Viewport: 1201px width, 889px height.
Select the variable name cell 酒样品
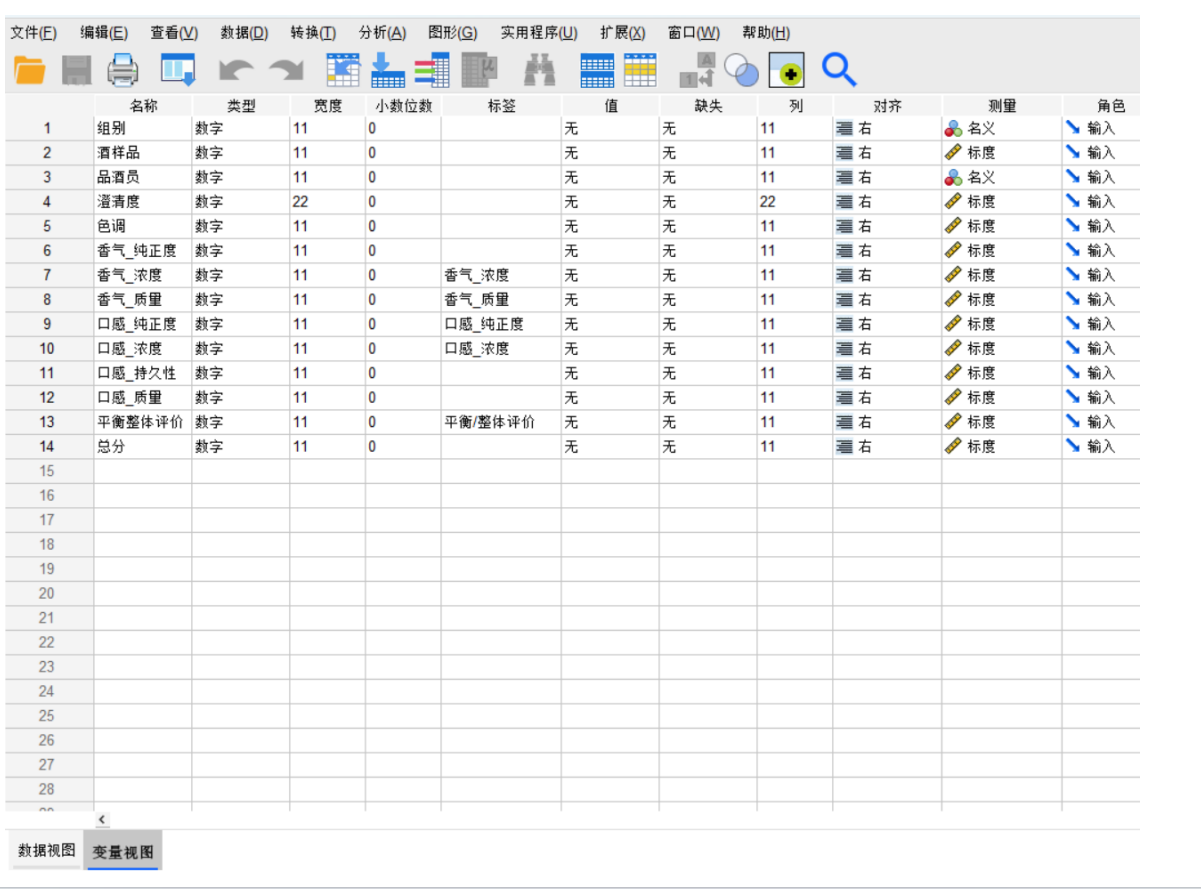143,153
